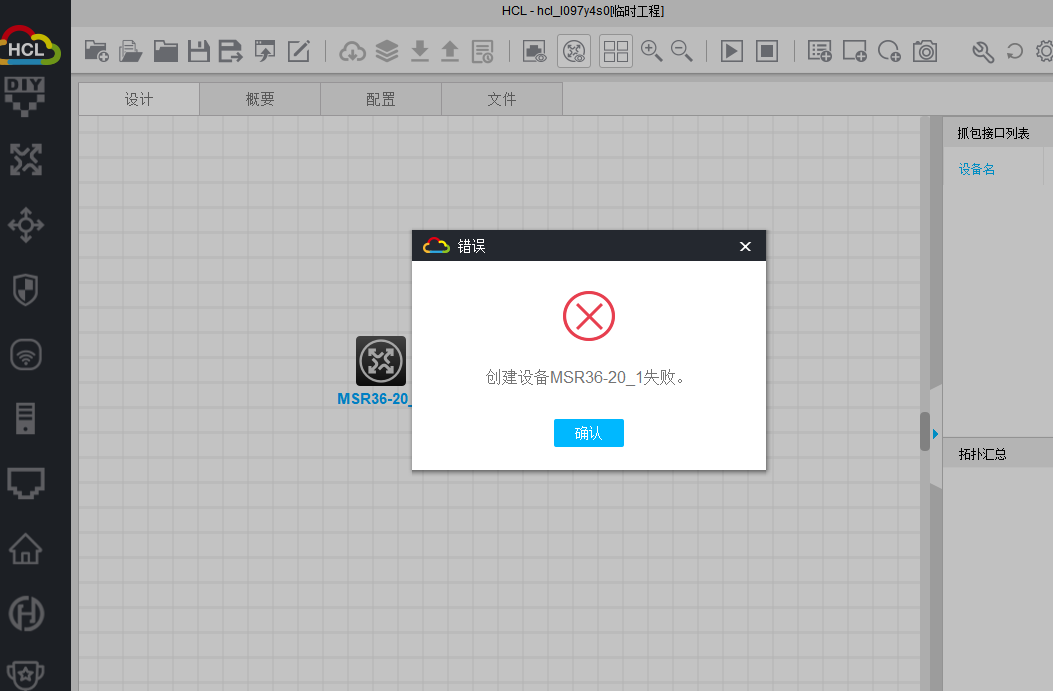This screenshot has height=691, width=1053.
Task: Select the firewall shield sidebar icon
Action: coord(26,289)
